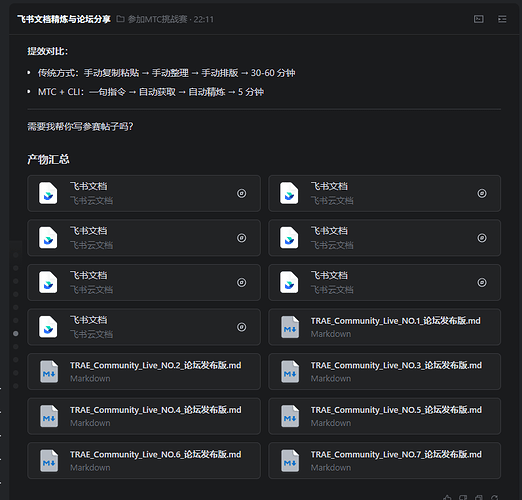Click Markdown file icon of NO.7_论坛发布版.md
Viewport: 522px width, 500px height.
coord(290,461)
